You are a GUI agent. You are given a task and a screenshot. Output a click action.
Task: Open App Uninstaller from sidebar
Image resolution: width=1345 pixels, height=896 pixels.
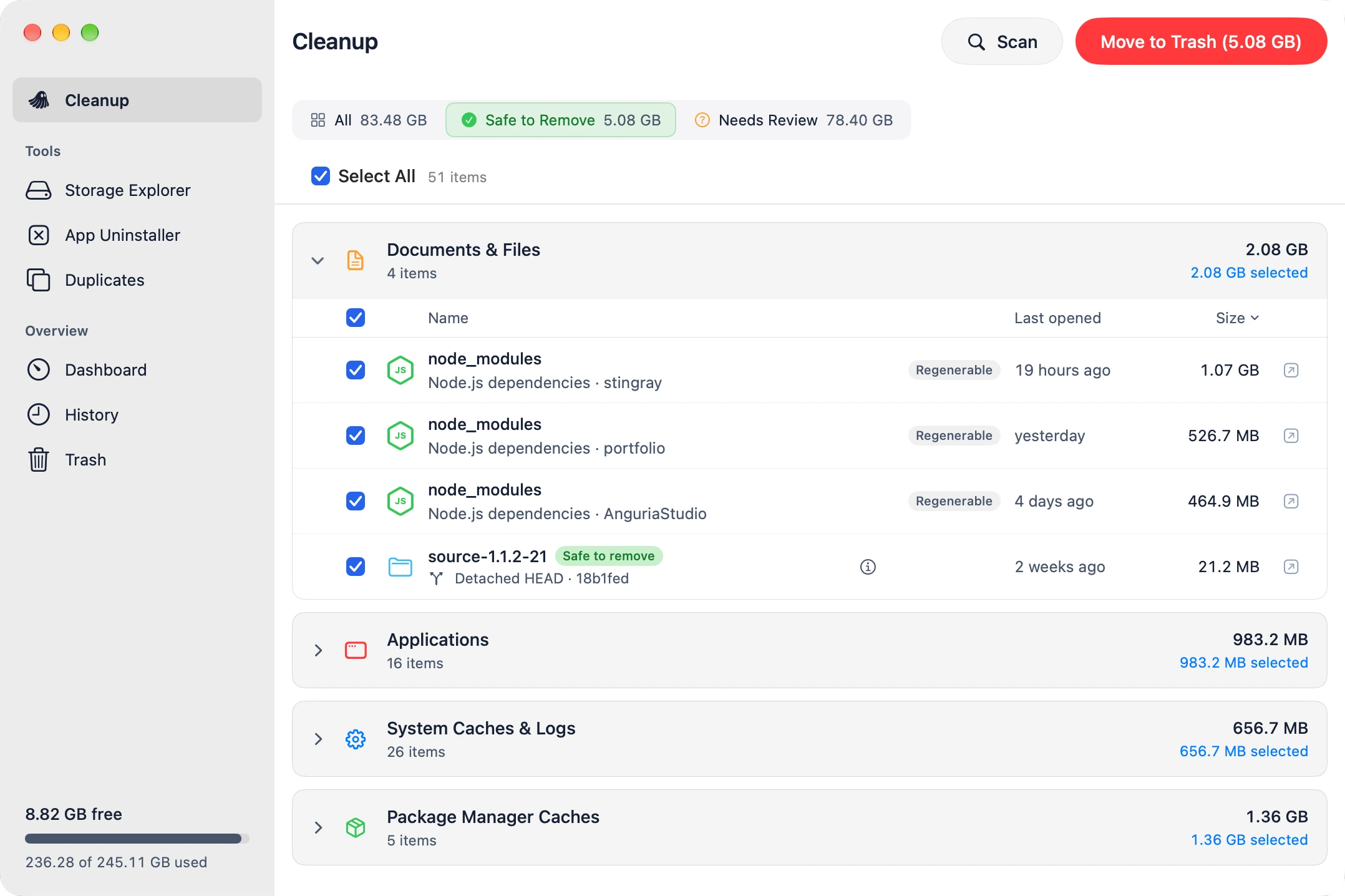point(137,235)
